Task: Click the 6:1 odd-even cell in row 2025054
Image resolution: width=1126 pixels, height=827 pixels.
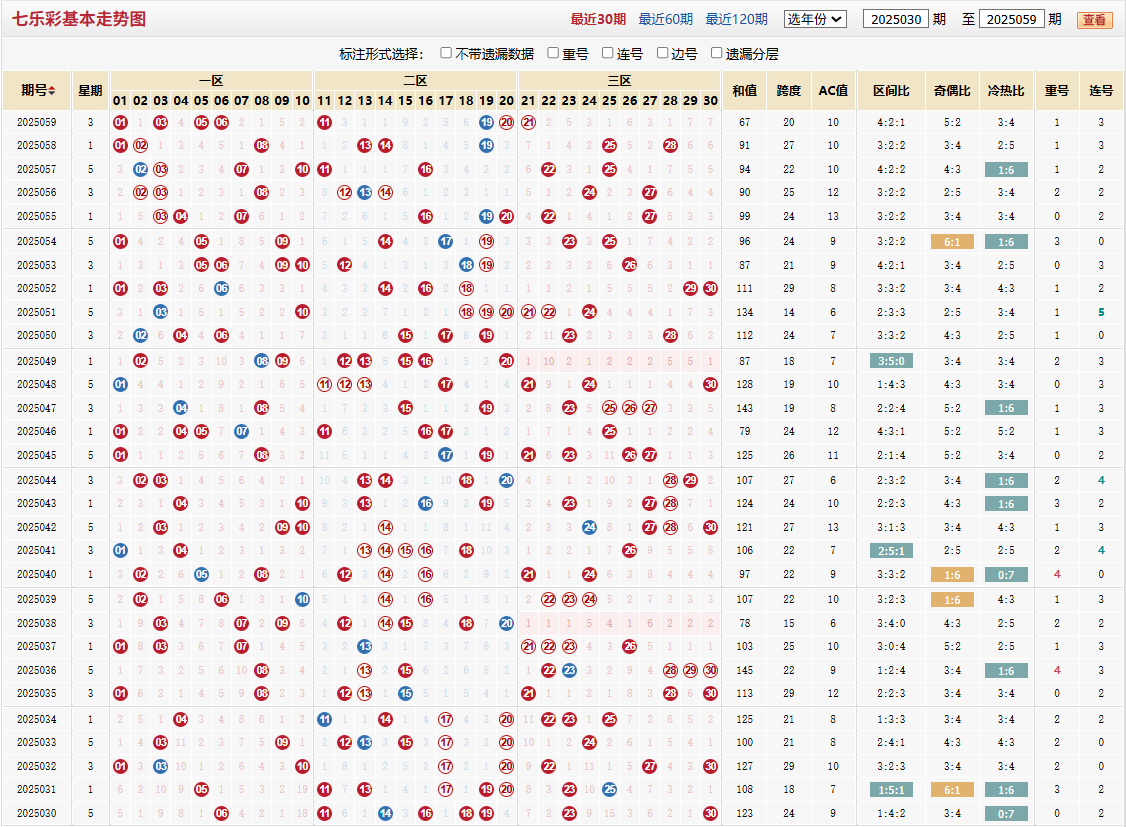Action: tap(952, 242)
